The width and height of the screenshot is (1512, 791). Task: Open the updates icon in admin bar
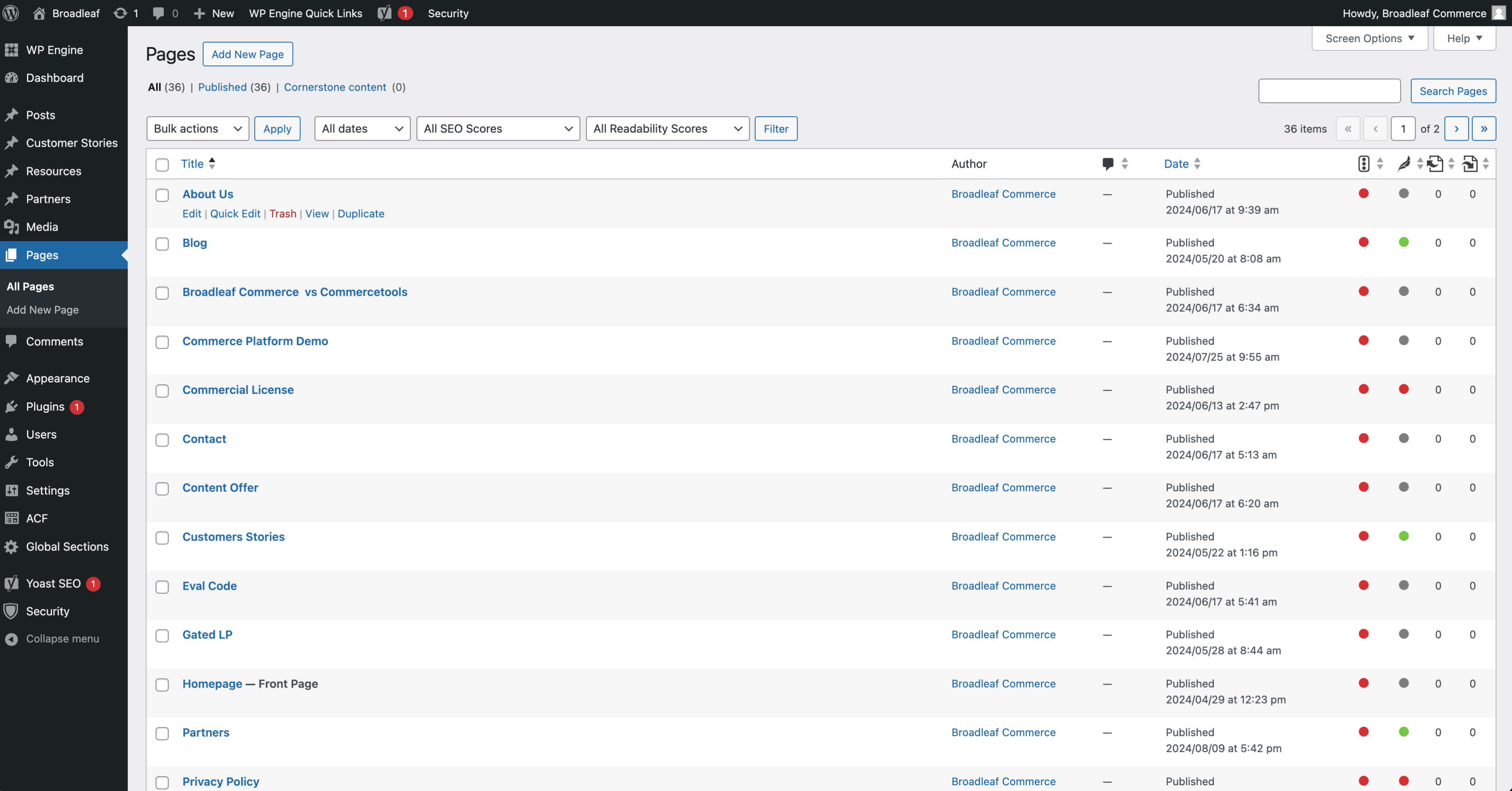click(x=120, y=13)
